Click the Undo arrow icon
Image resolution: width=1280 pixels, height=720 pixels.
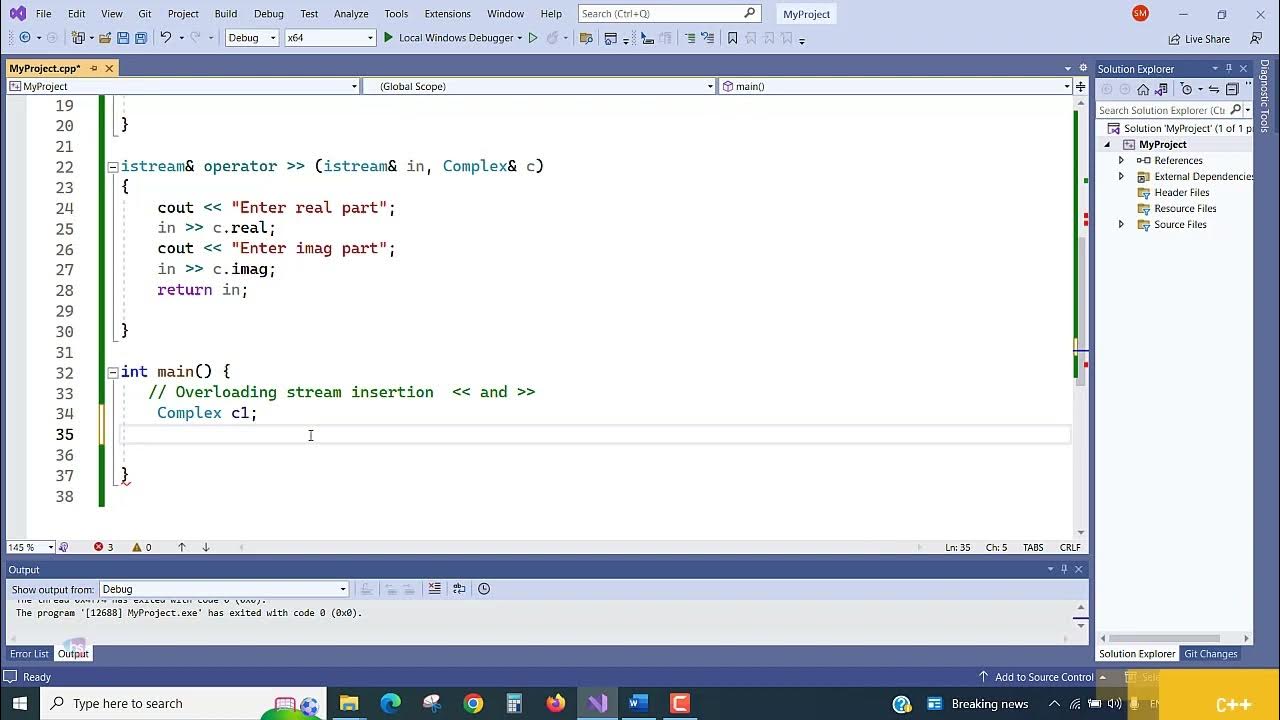tap(166, 38)
